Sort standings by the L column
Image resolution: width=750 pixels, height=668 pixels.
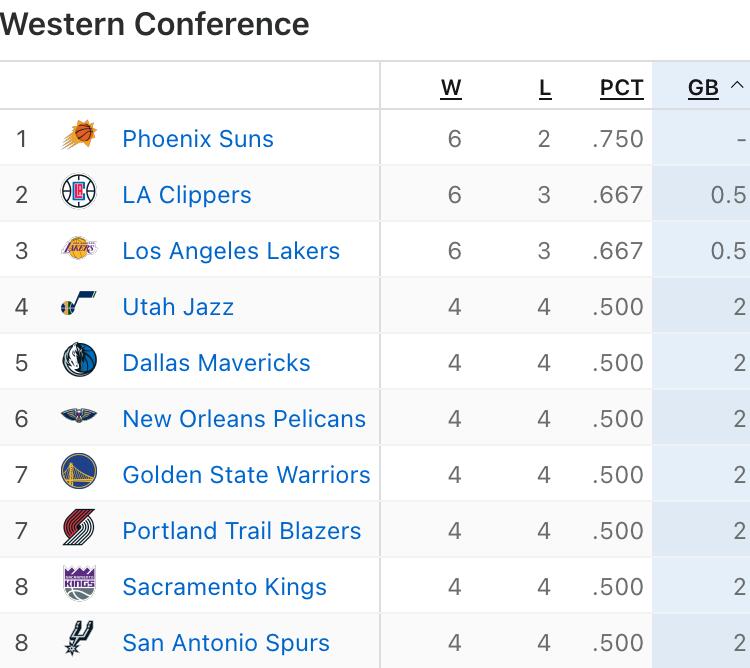[545, 88]
